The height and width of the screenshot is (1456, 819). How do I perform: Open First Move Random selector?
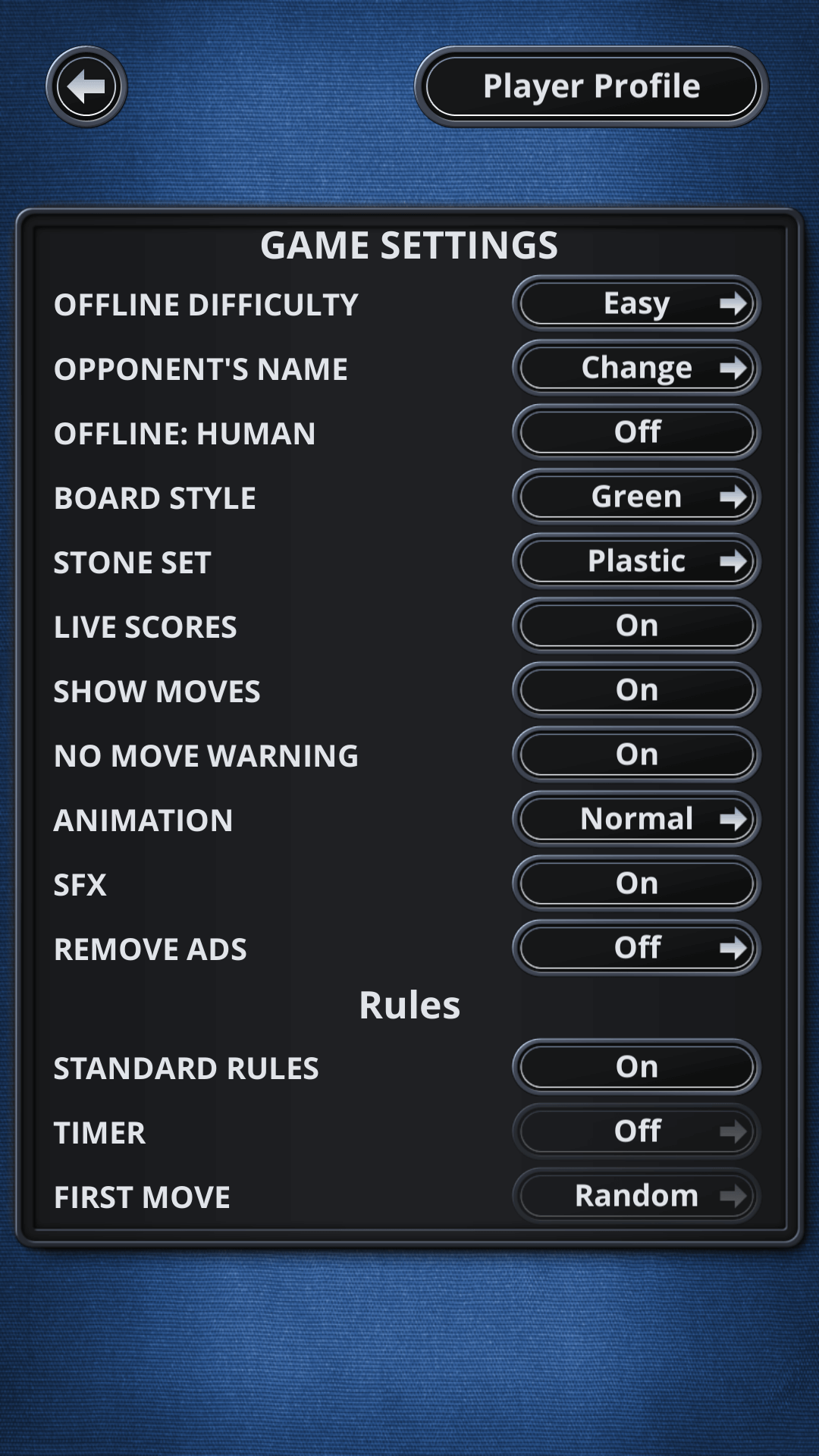636,1197
